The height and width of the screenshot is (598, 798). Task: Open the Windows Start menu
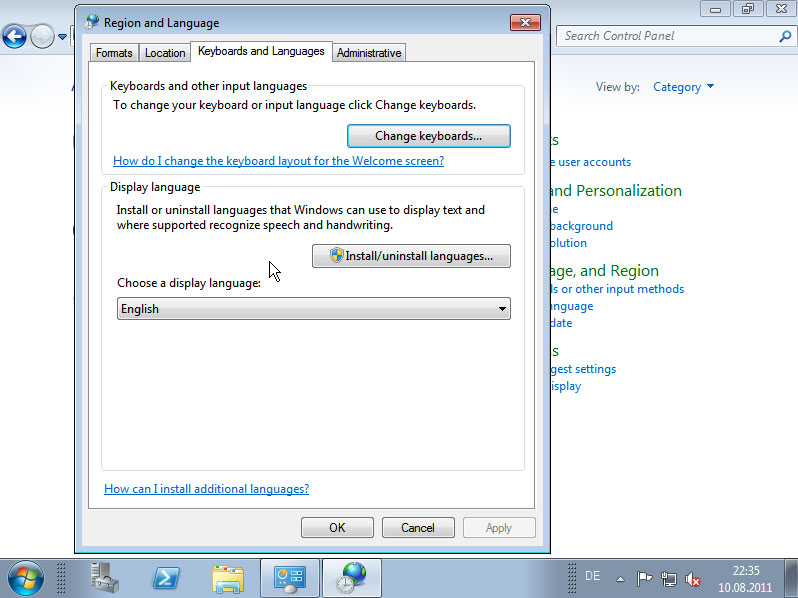point(25,577)
